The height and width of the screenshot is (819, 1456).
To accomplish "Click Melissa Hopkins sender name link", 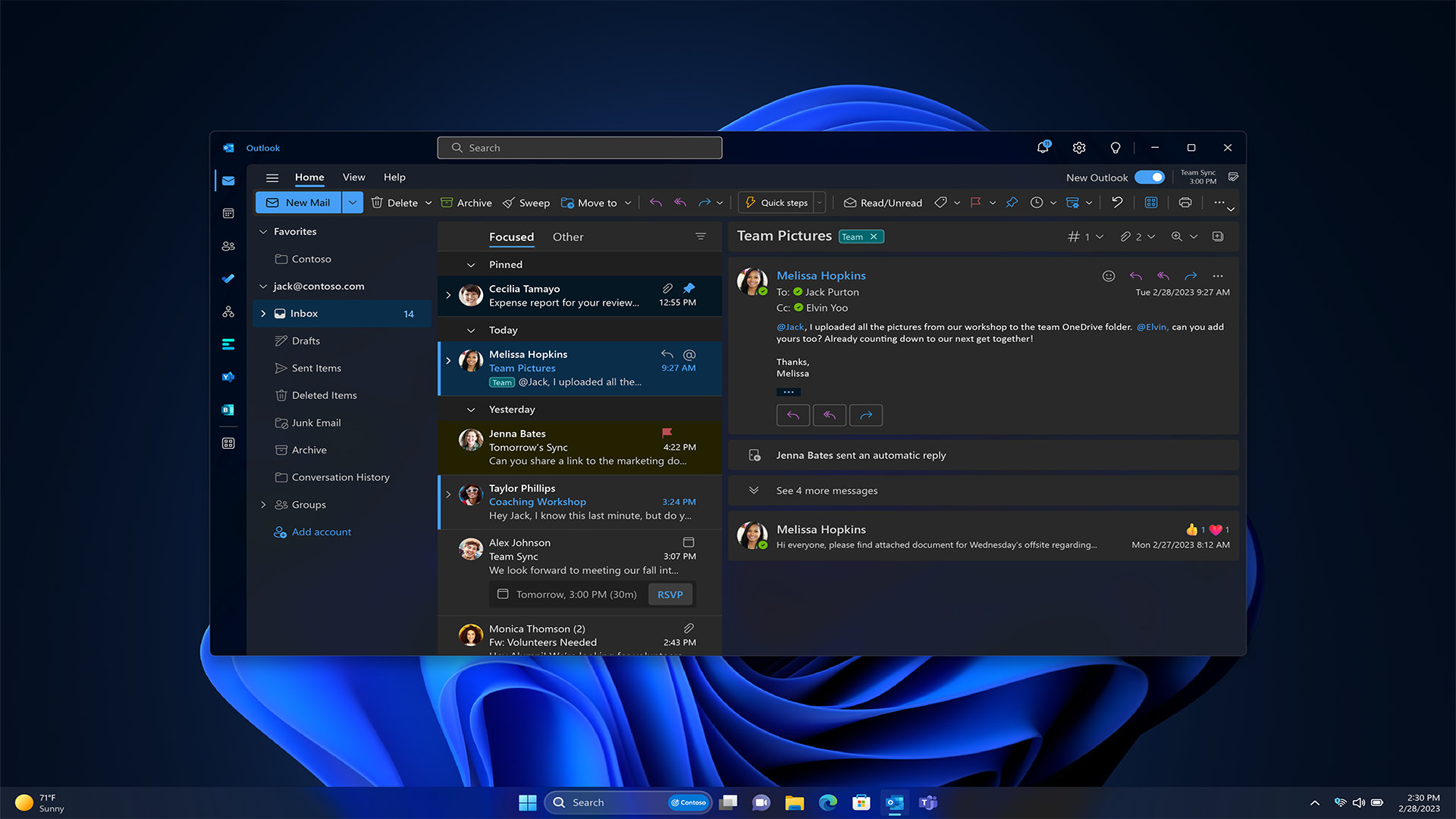I will 821,276.
